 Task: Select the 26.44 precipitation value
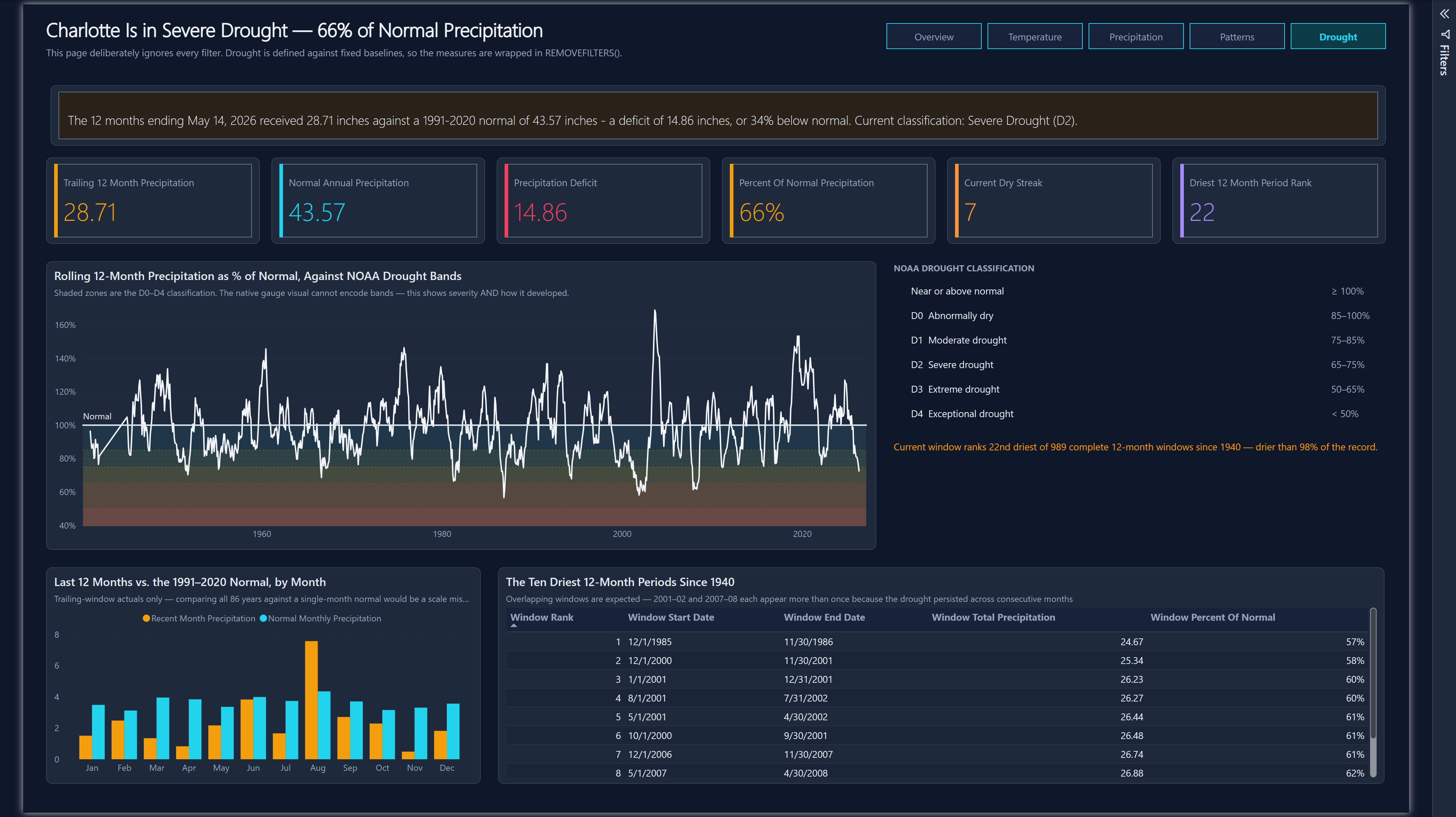point(1132,716)
